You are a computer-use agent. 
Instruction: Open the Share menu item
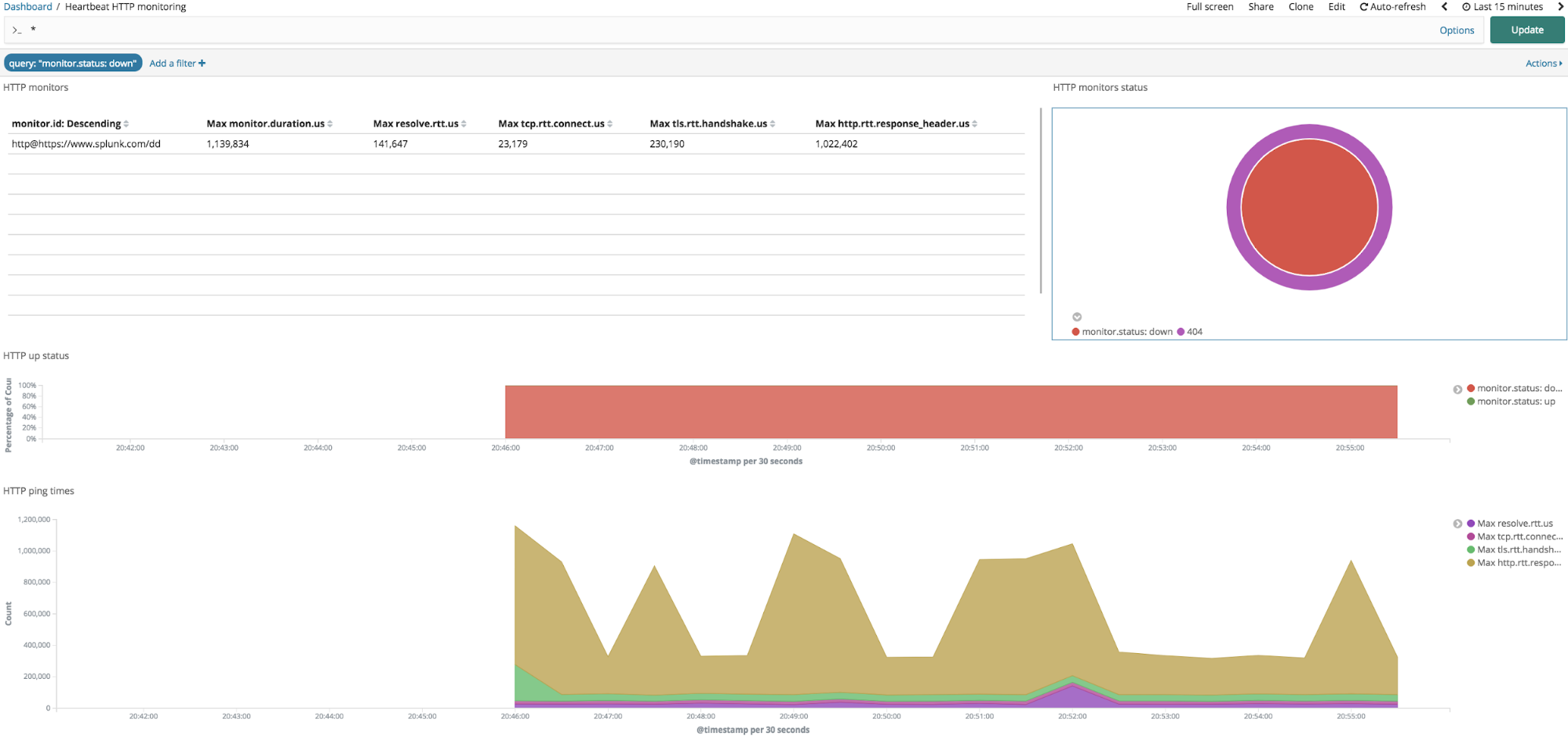1261,6
